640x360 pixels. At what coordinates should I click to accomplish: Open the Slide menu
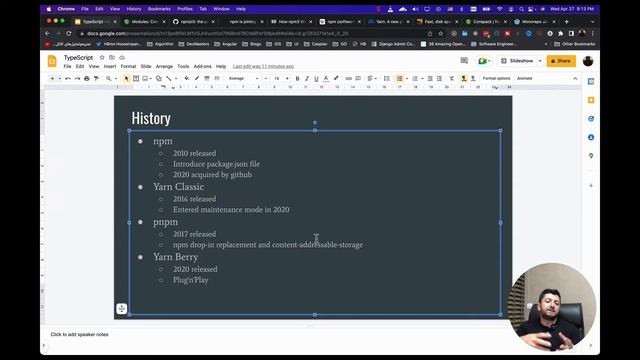tap(146, 66)
